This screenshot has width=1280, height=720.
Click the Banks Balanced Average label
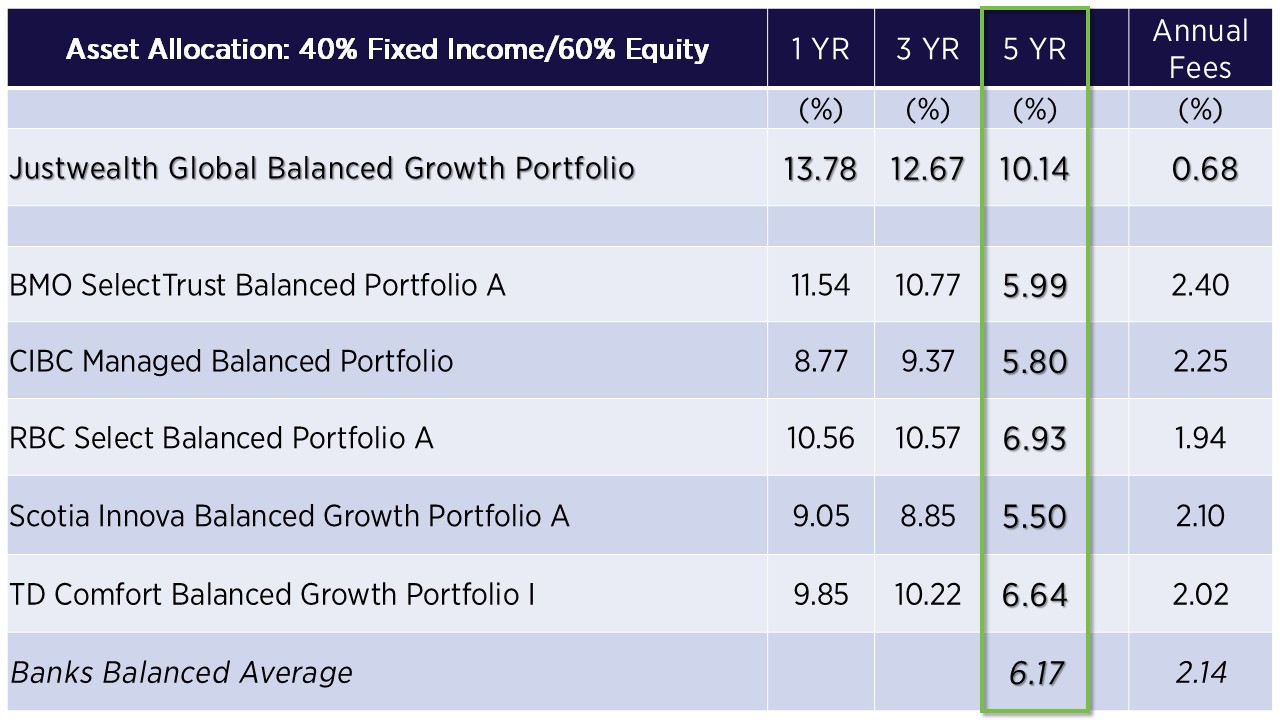pos(181,672)
